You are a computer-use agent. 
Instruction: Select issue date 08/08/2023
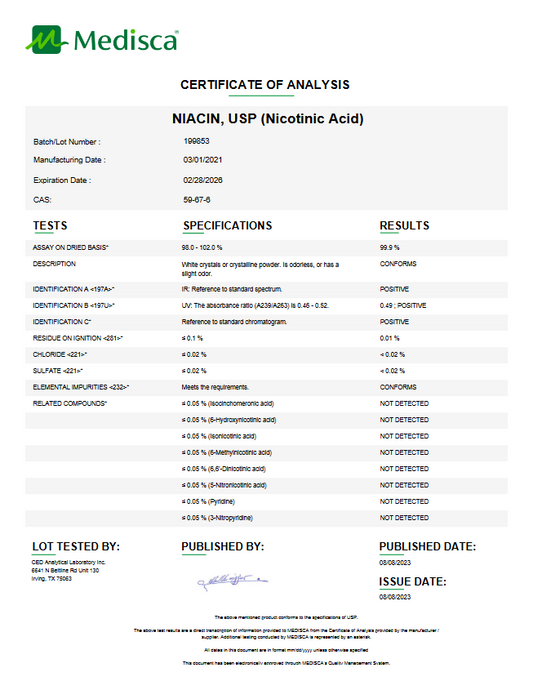click(x=395, y=597)
